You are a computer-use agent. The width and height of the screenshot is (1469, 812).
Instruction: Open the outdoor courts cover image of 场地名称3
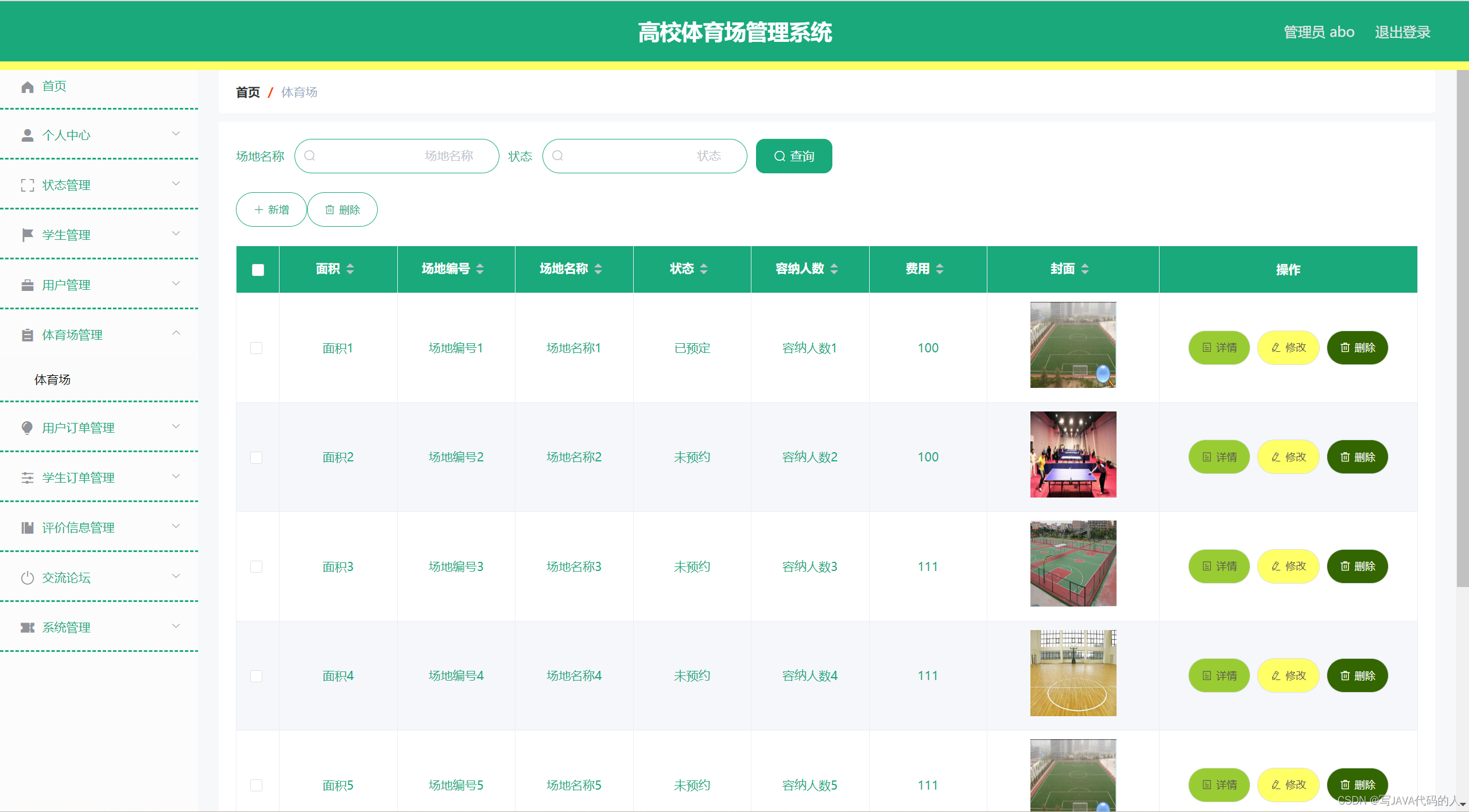(x=1073, y=564)
